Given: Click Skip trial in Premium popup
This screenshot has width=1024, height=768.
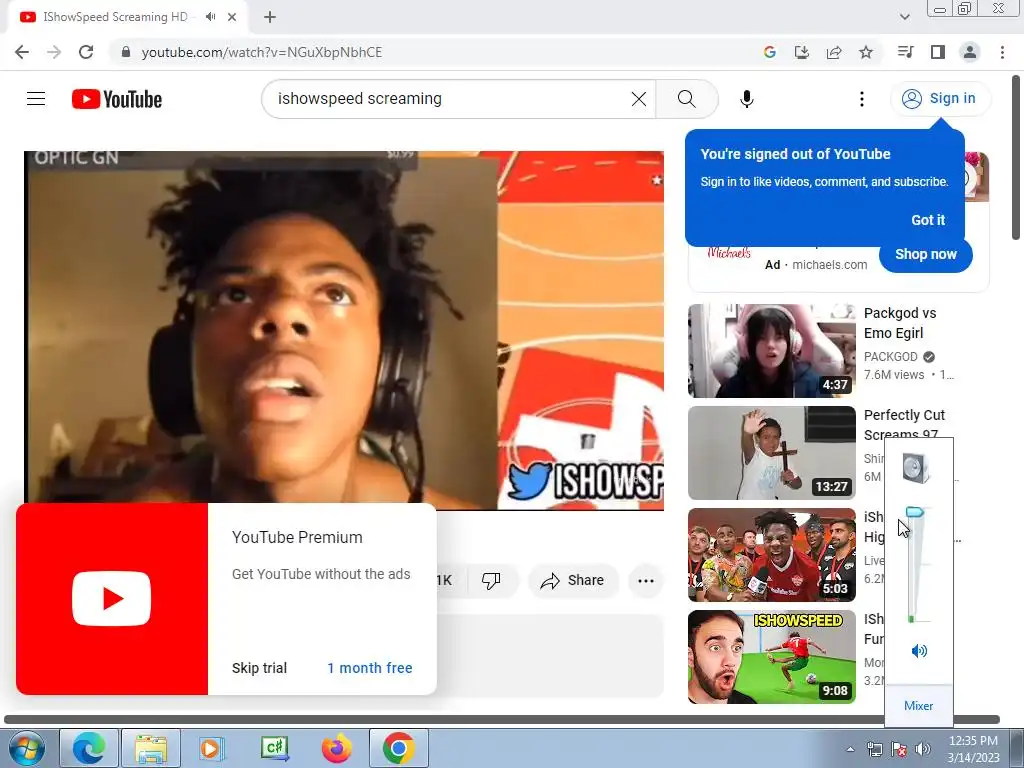Looking at the screenshot, I should tap(259, 668).
